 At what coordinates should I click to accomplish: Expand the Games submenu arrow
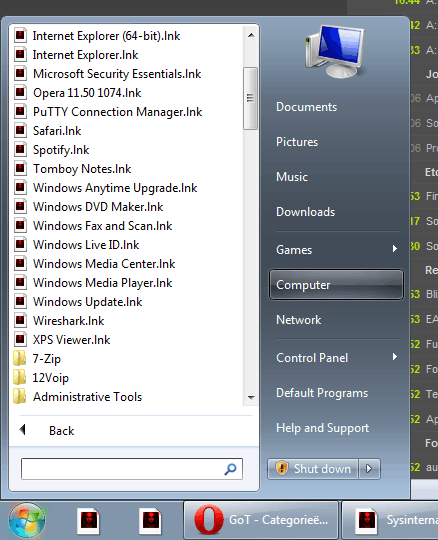coord(395,249)
